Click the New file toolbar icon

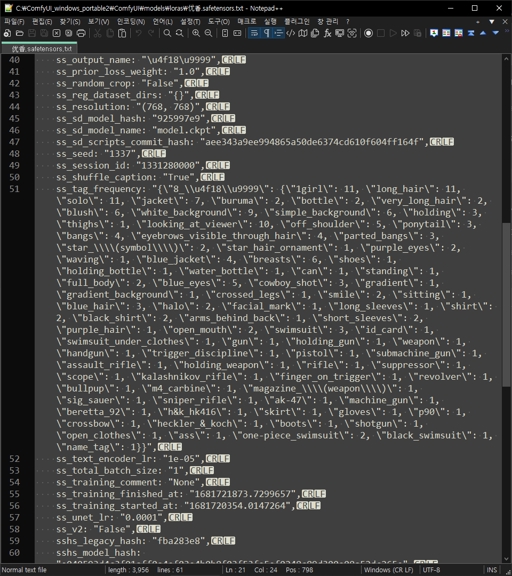(x=7, y=33)
